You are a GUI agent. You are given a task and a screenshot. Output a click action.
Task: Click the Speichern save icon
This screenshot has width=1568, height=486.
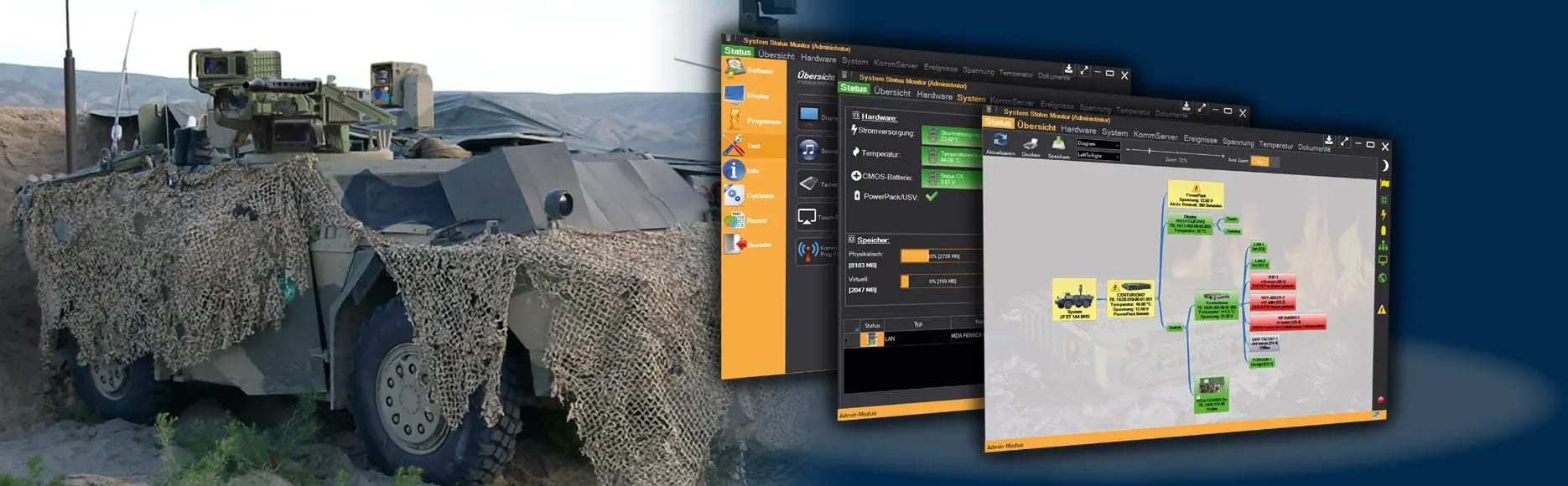[x=1059, y=146]
